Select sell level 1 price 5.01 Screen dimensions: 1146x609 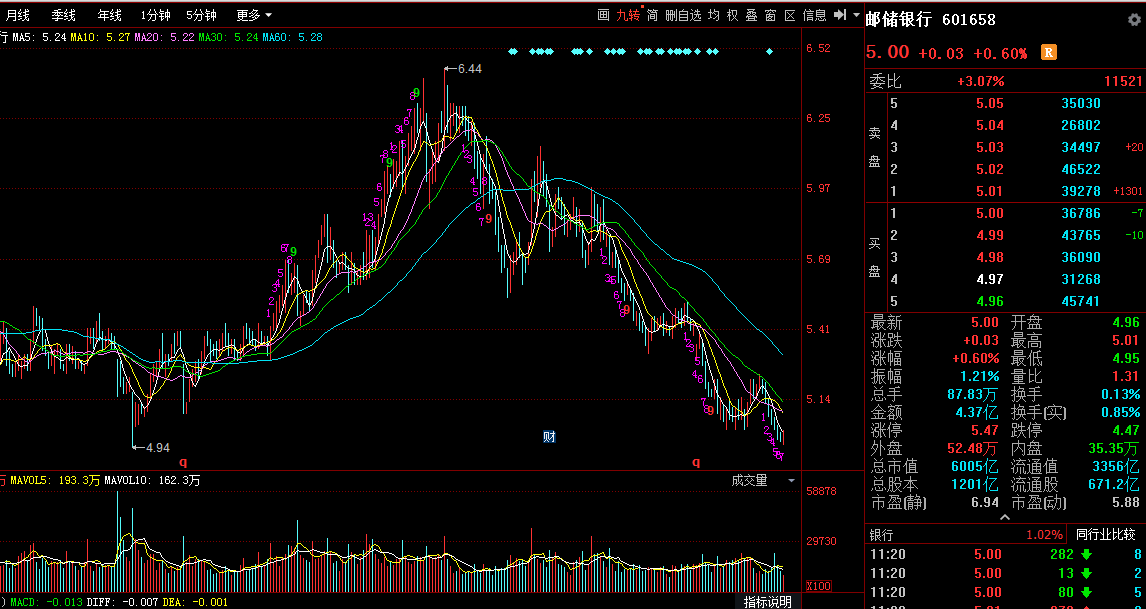tap(990, 191)
